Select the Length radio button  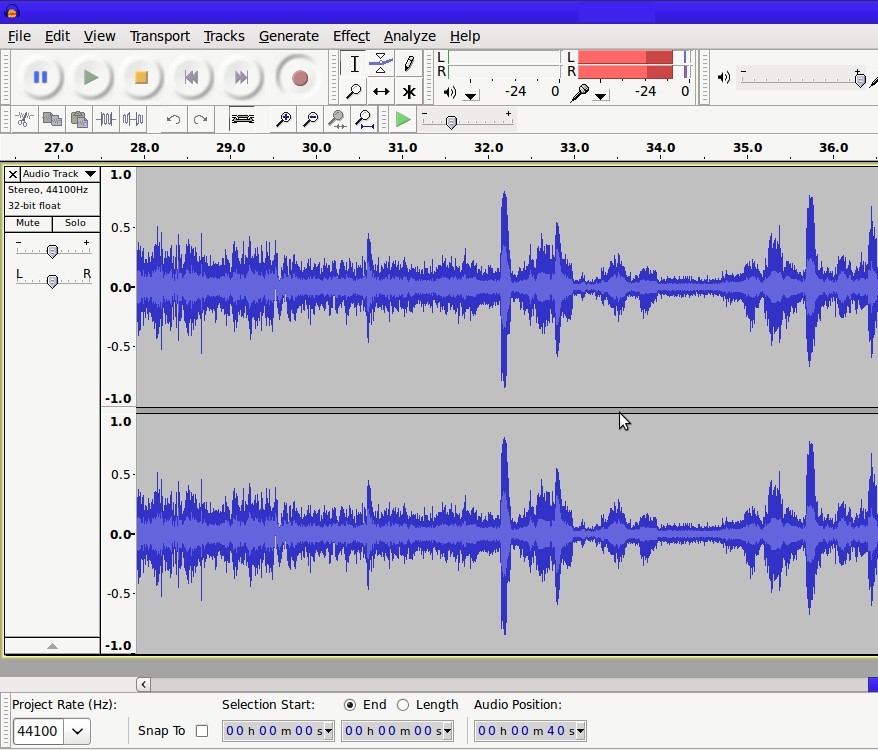(403, 705)
